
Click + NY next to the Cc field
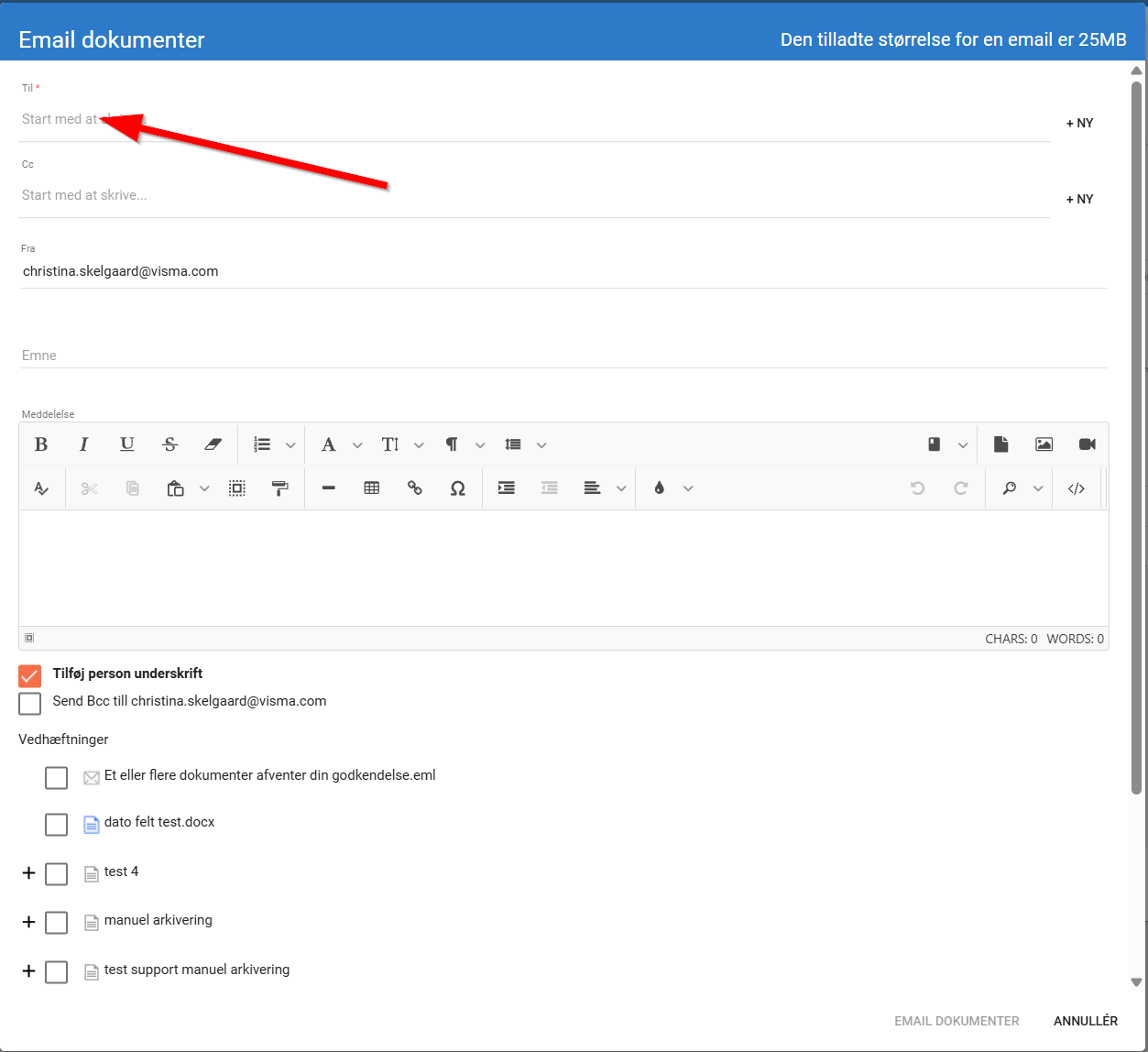coord(1079,199)
